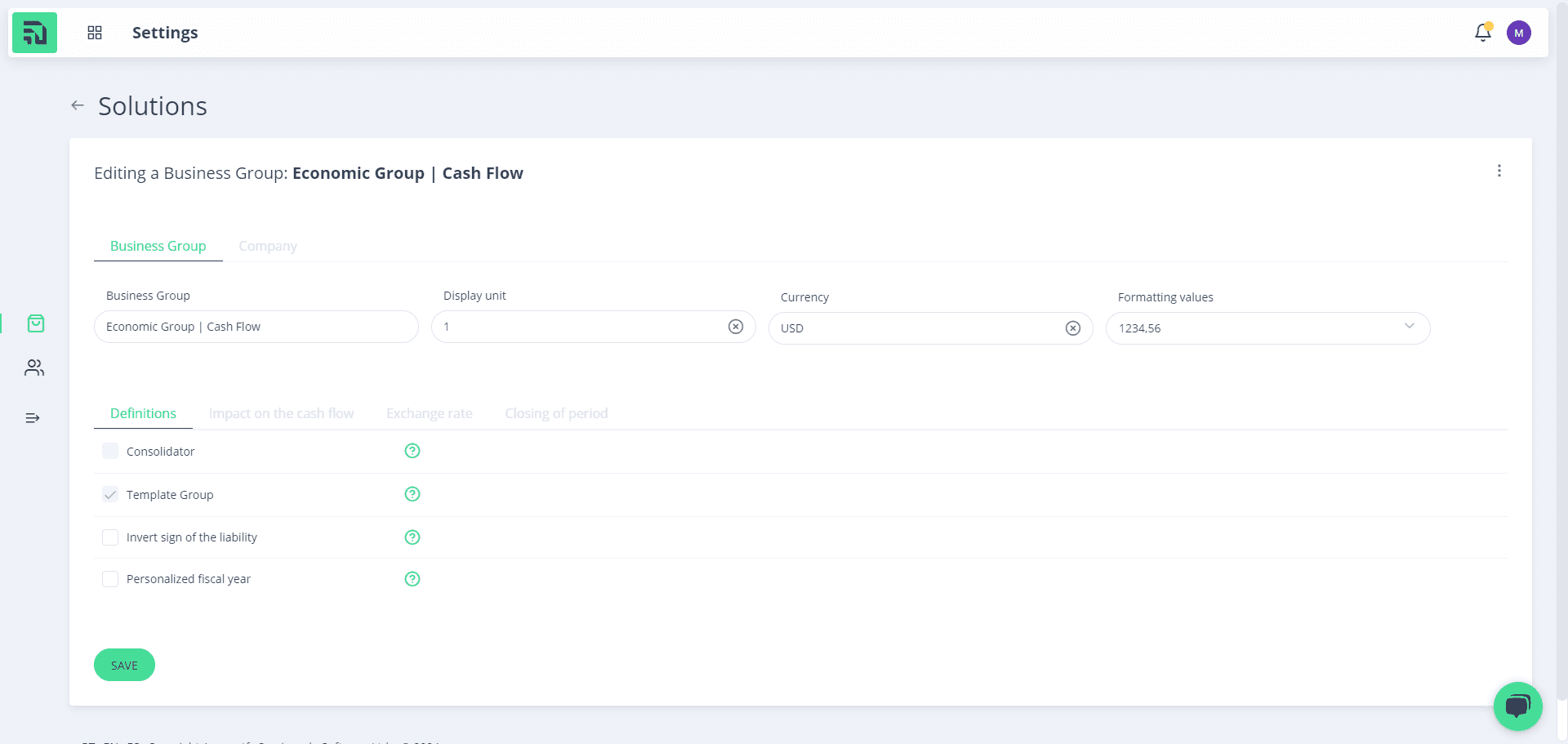Open Impact on the cash flow tab
This screenshot has width=1568, height=744.
coord(281,413)
